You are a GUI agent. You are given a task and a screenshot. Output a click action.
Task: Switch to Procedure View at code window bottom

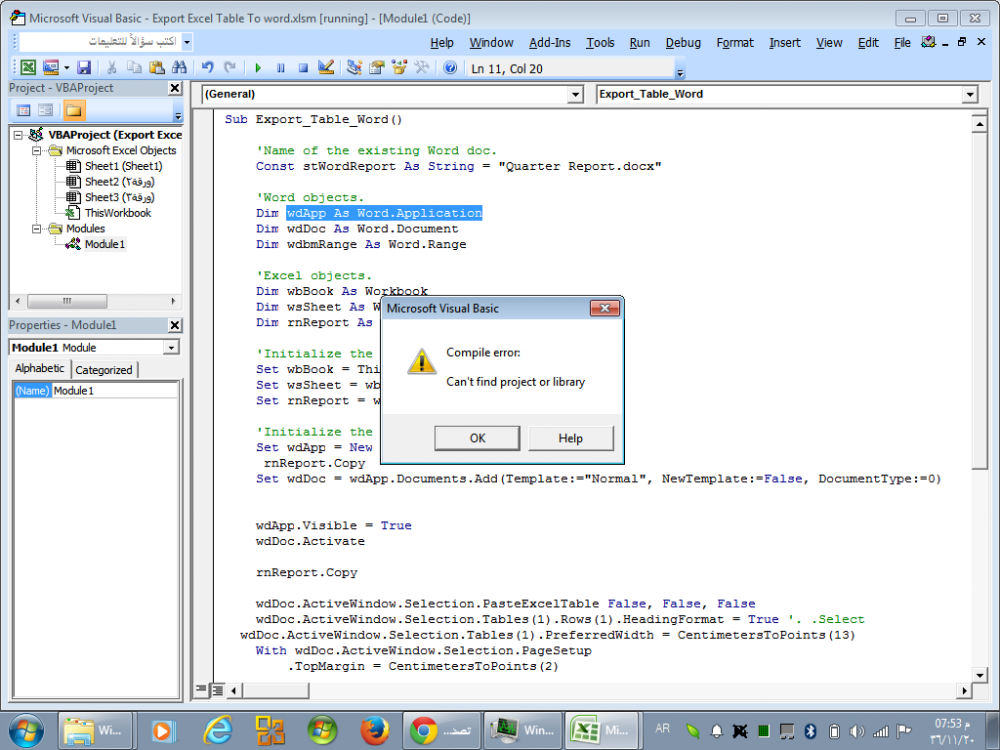[x=202, y=689]
